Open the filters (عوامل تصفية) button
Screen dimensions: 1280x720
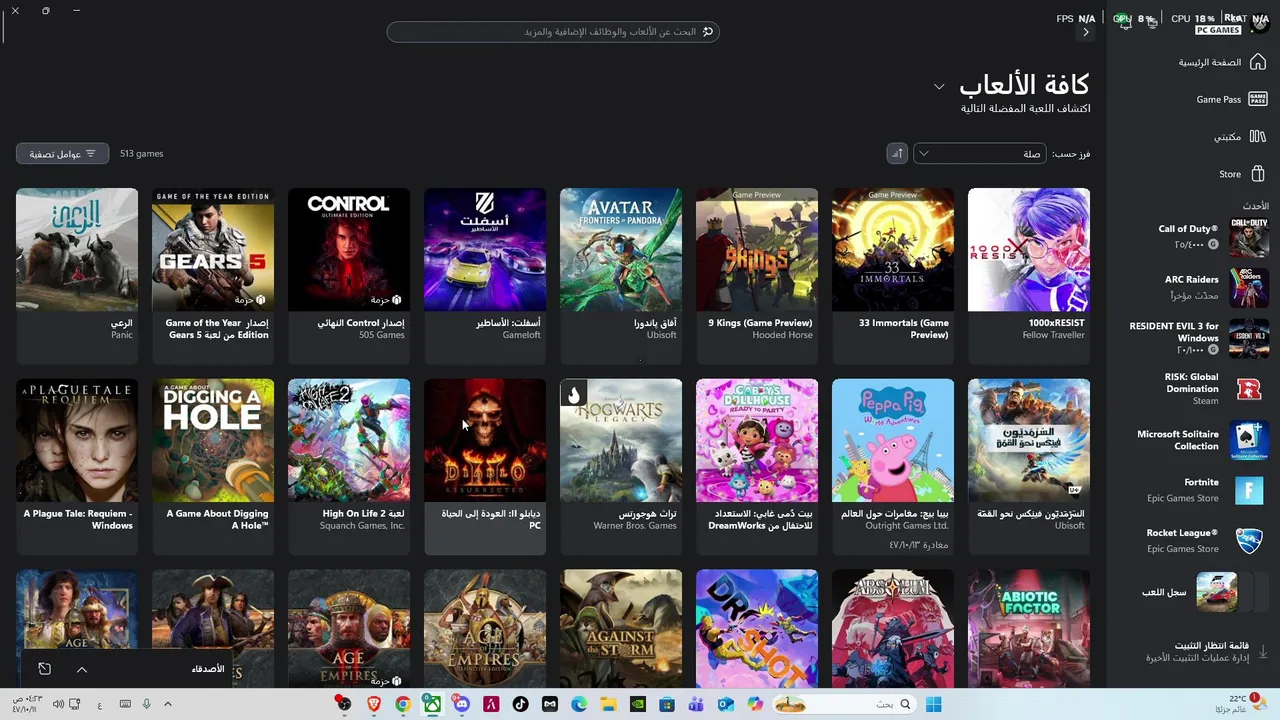pos(62,154)
